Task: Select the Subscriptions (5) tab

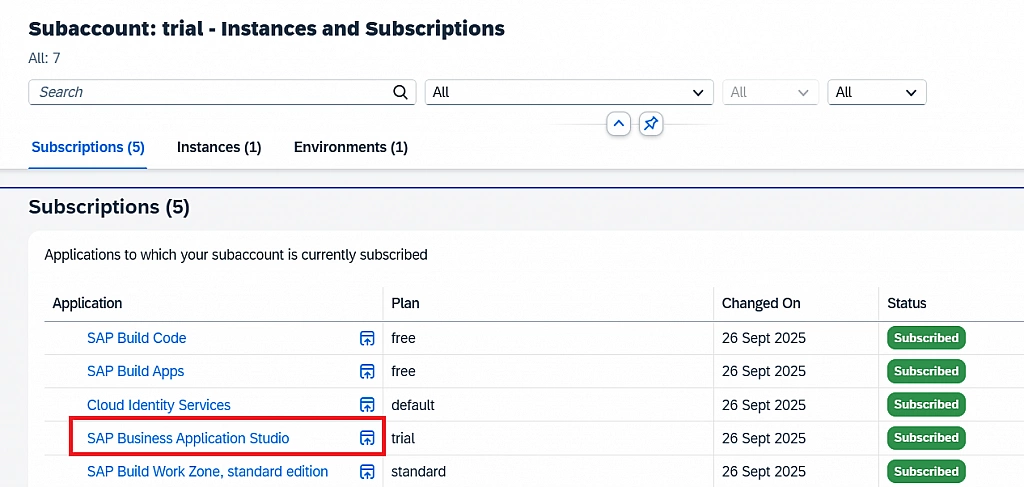Action: click(x=88, y=147)
